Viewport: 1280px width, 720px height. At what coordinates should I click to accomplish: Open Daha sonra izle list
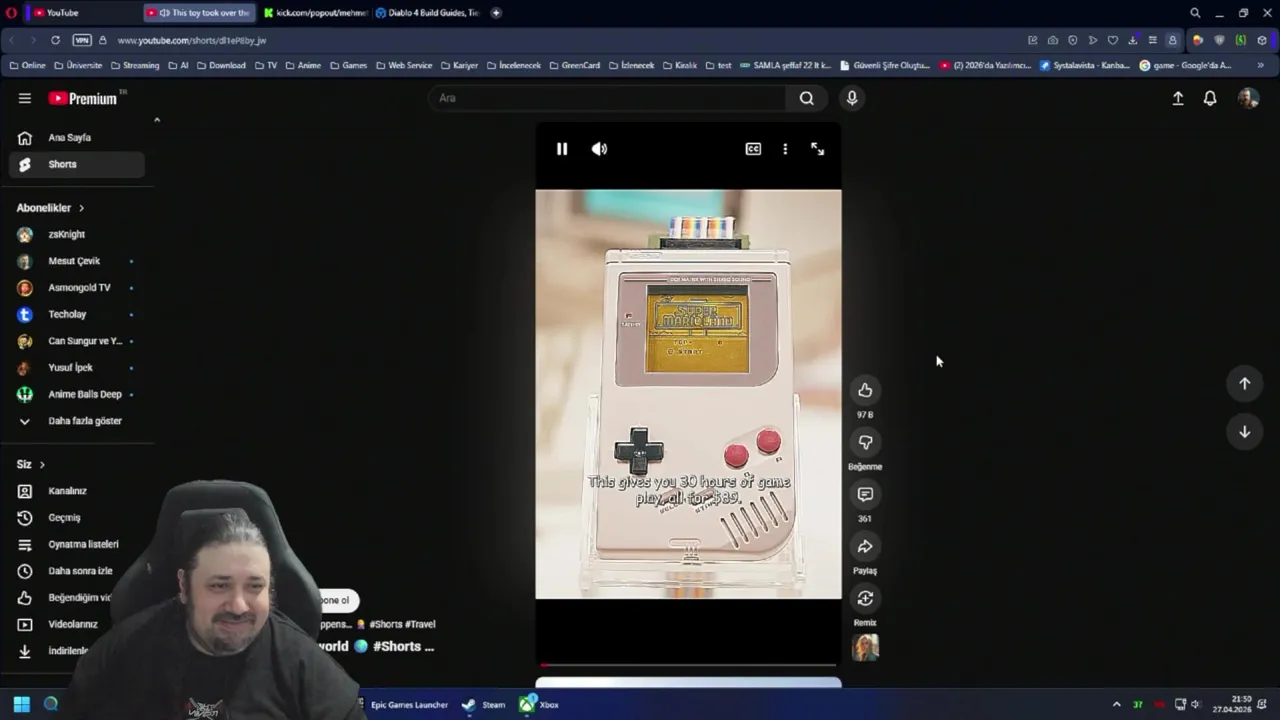(77, 571)
